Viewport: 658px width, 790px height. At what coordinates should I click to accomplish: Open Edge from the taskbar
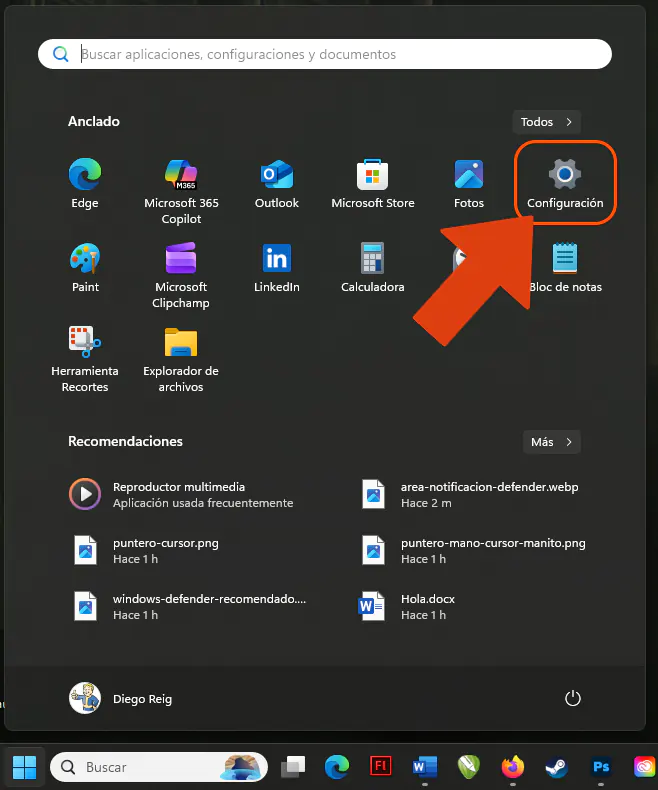click(337, 767)
